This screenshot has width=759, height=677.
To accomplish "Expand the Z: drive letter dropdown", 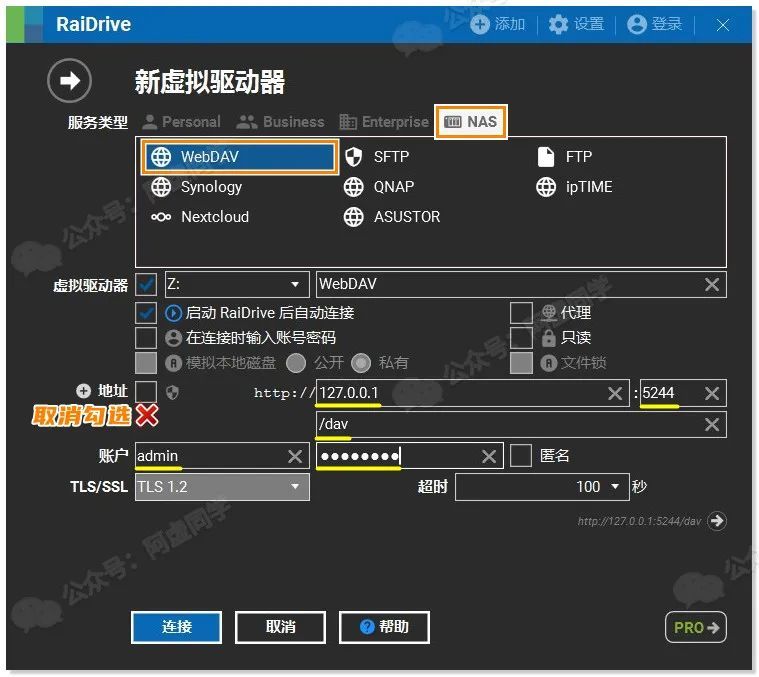I will 237,284.
